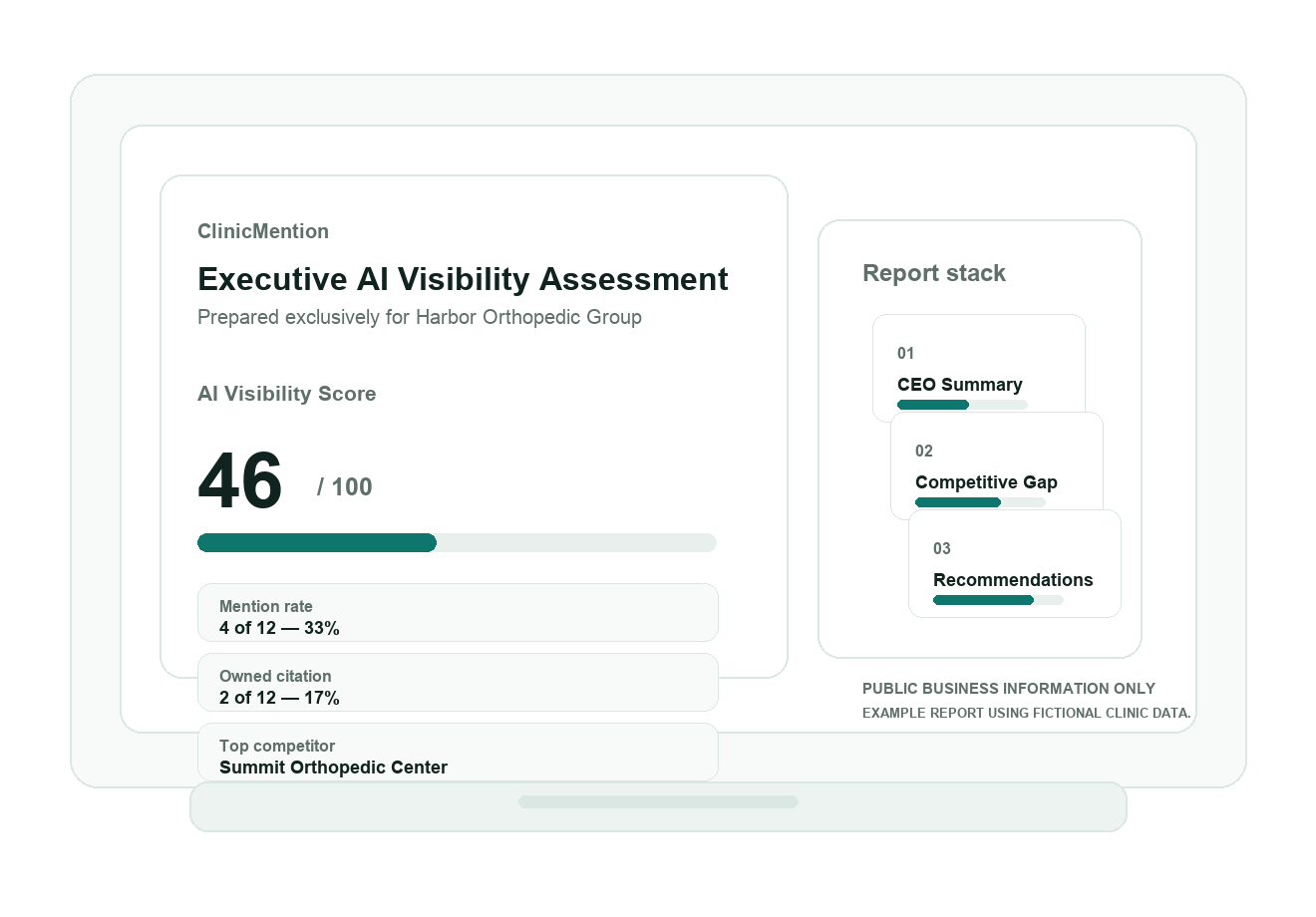Viewport: 1316px width, 917px height.
Task: Click the AI Visibility Score progress bar
Action: pyautogui.click(x=457, y=542)
